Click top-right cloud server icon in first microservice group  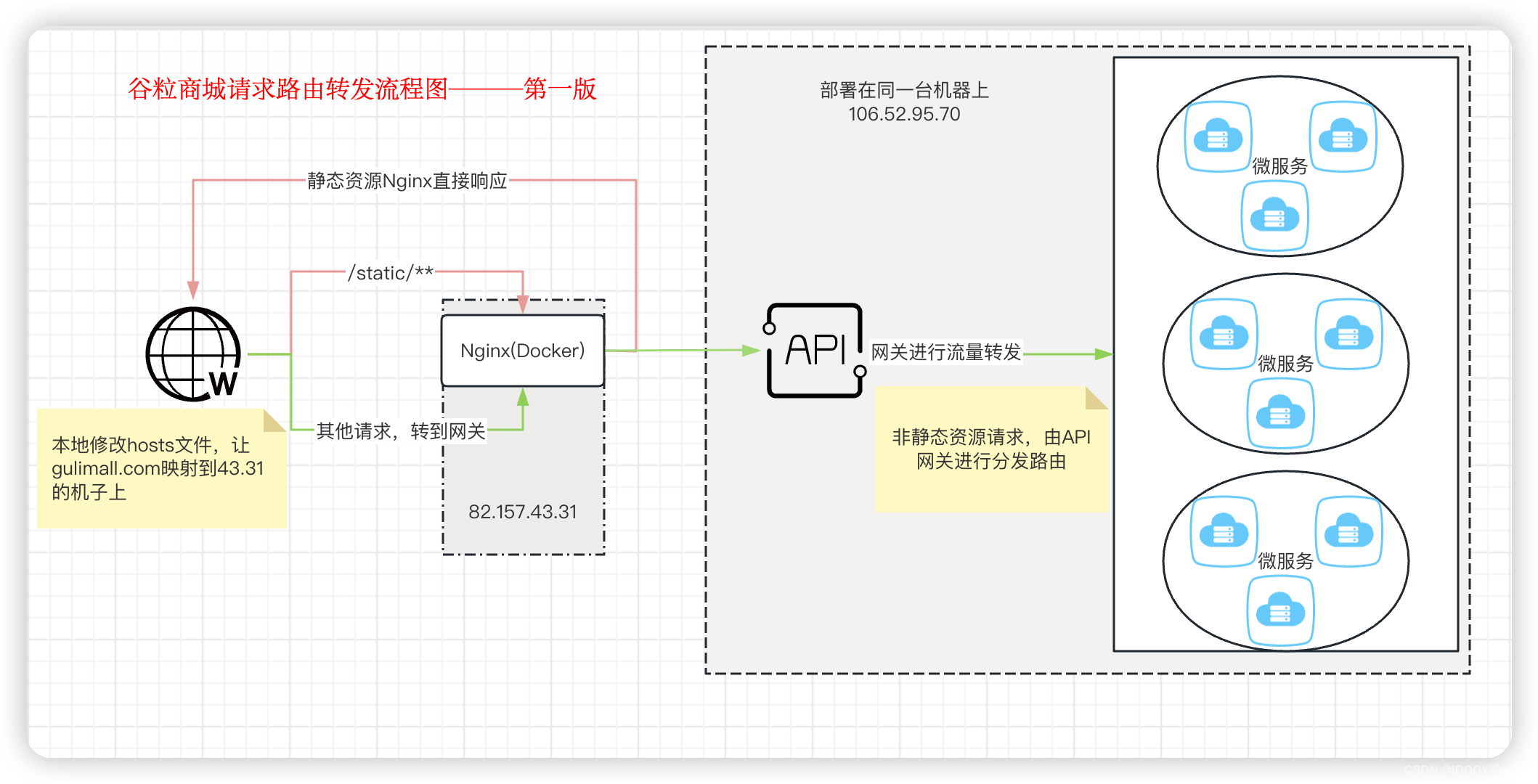click(x=1343, y=136)
